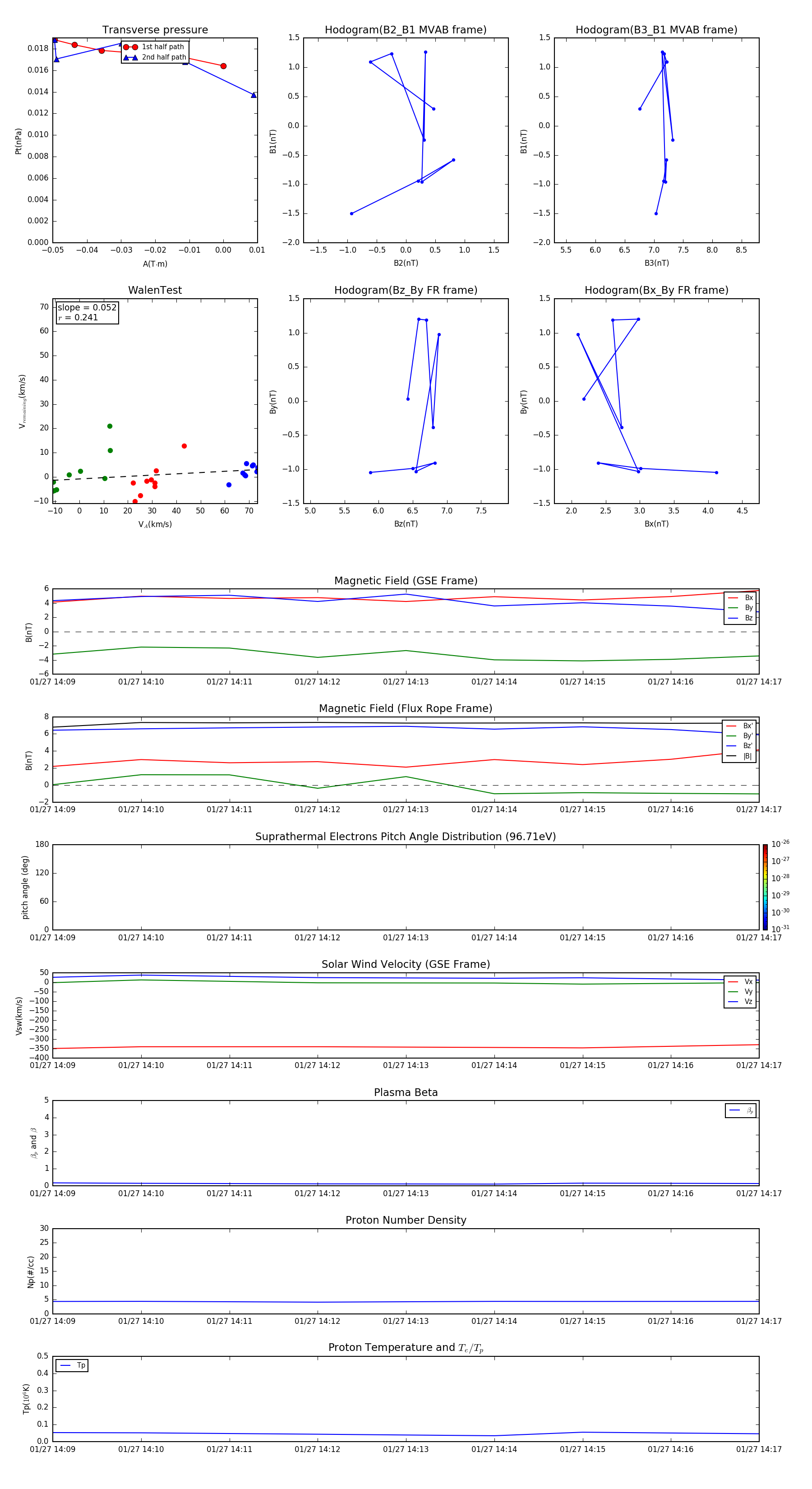Click 'Hodogram(Bx_By FR frame)' title
The height and width of the screenshot is (1489, 812).
click(656, 290)
